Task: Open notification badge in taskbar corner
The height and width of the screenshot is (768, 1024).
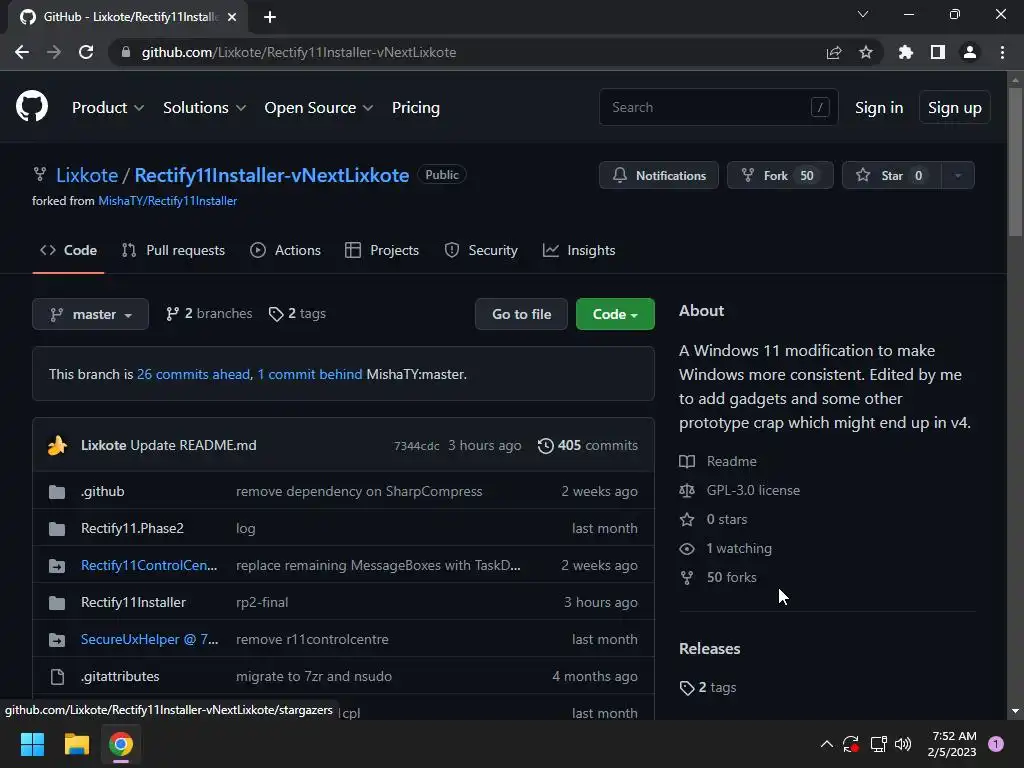Action: [x=995, y=744]
